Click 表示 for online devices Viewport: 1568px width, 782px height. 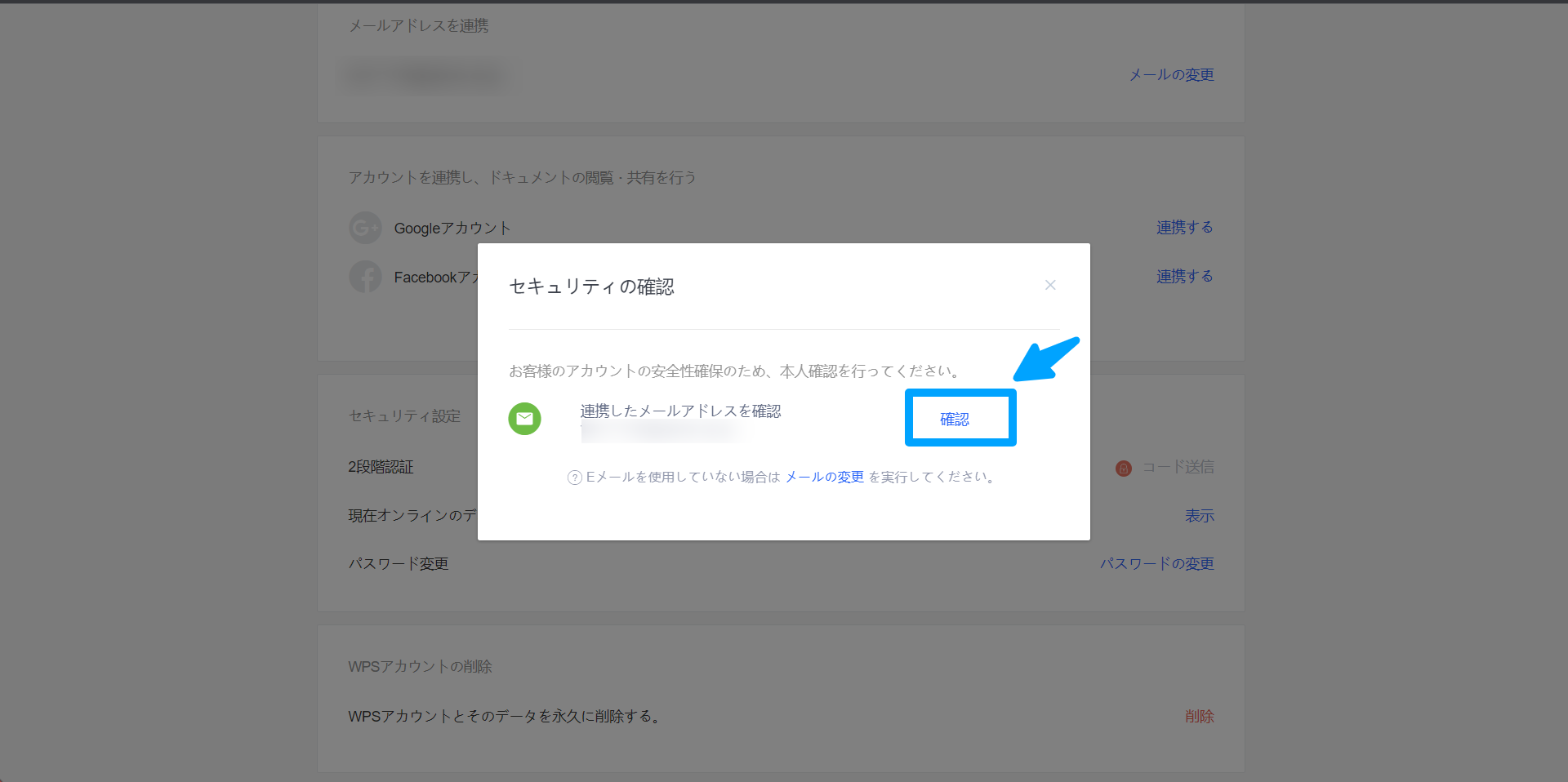(1200, 516)
